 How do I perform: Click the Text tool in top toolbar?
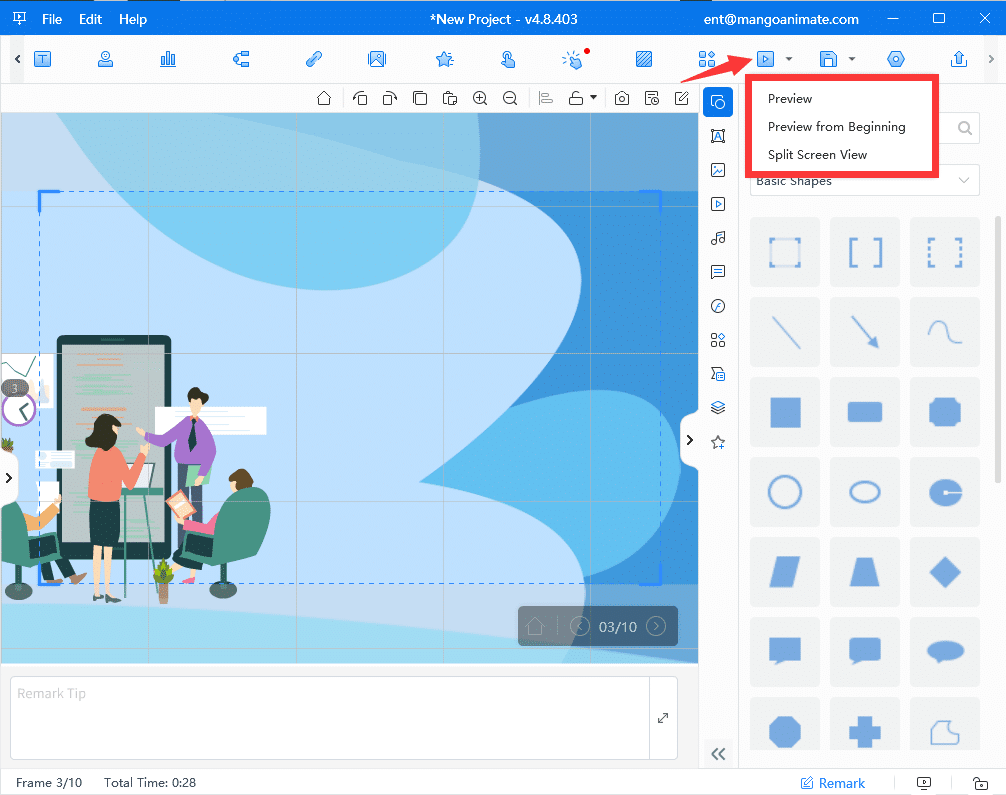pos(43,59)
